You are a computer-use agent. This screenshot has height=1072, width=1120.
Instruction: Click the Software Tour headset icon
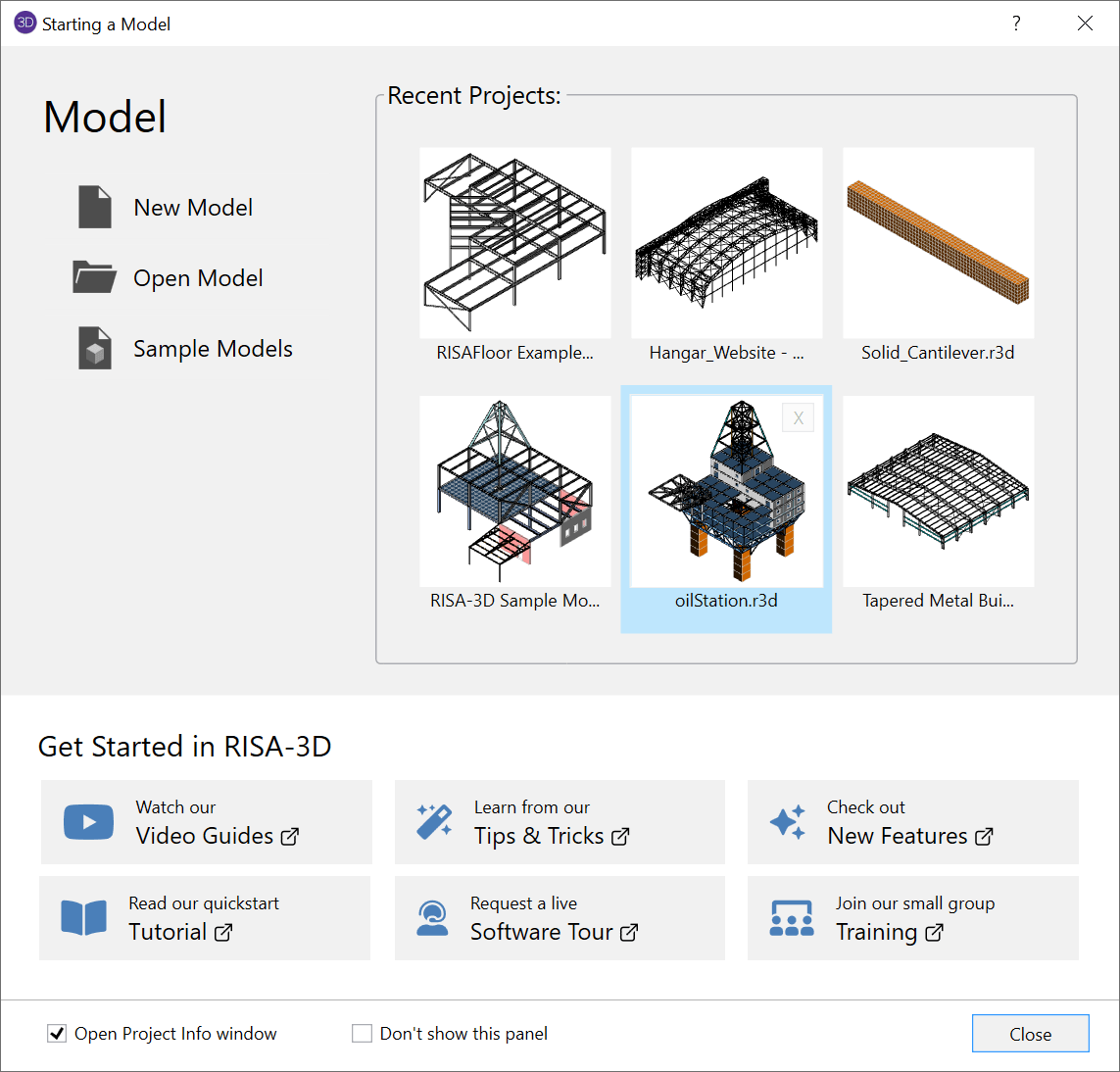pos(432,918)
